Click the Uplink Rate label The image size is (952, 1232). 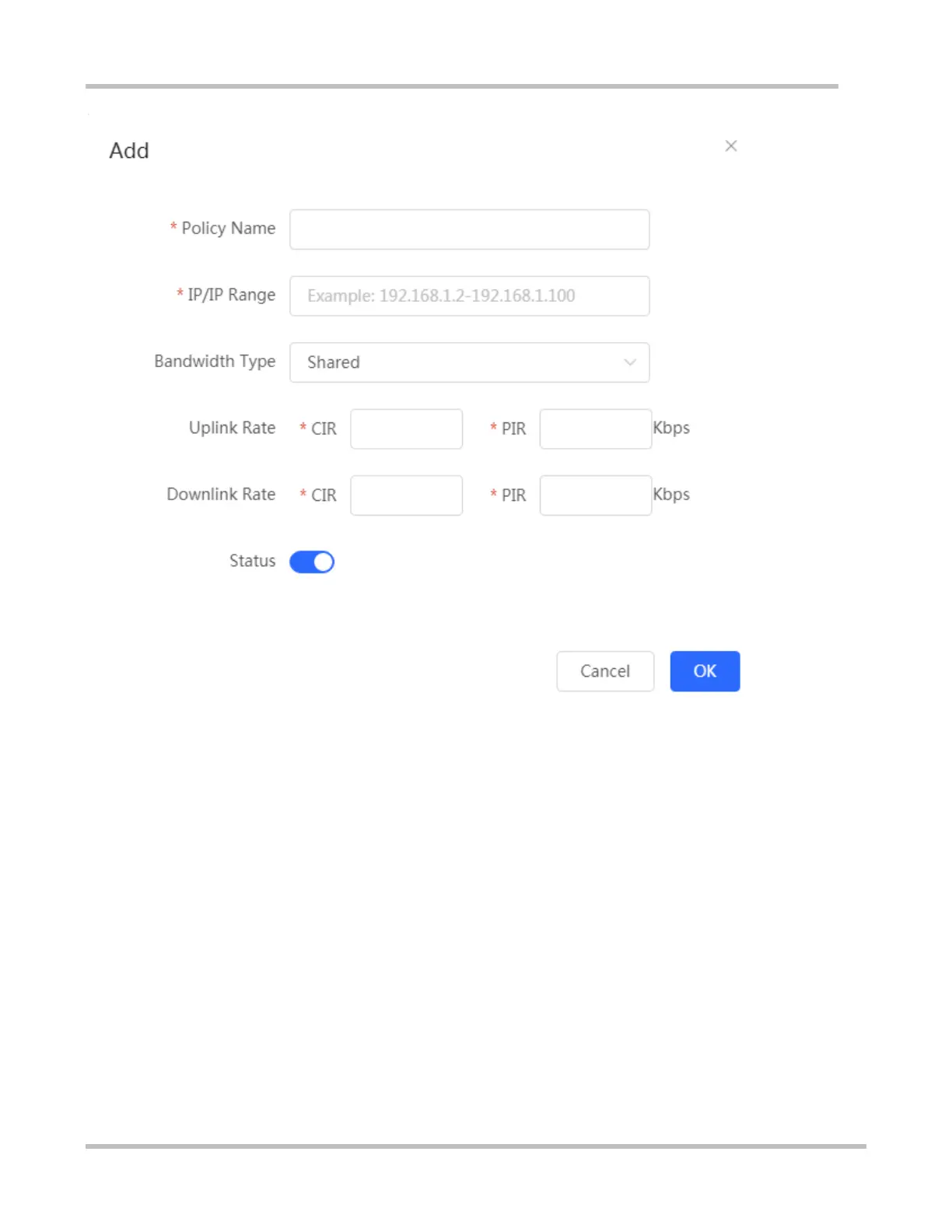[x=232, y=429]
